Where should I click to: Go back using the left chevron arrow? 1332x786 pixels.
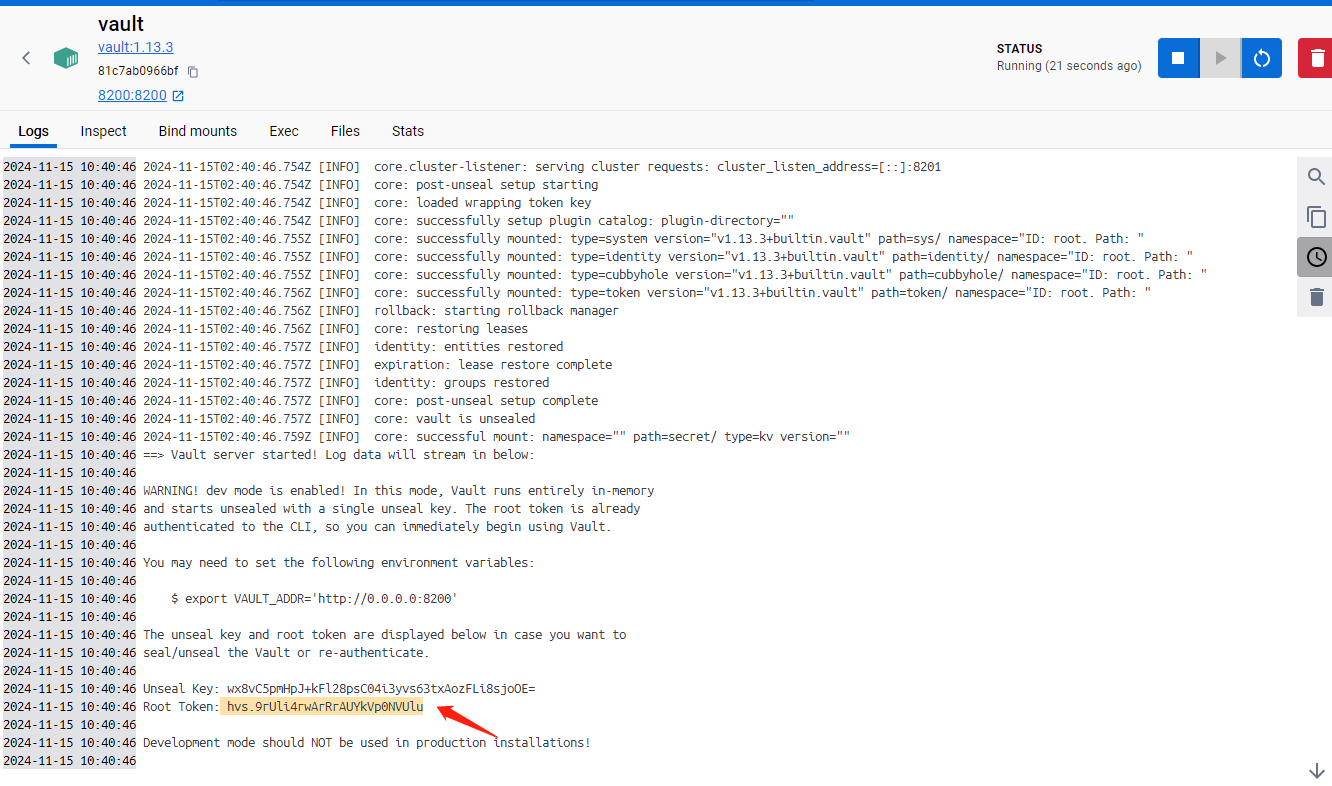point(27,58)
